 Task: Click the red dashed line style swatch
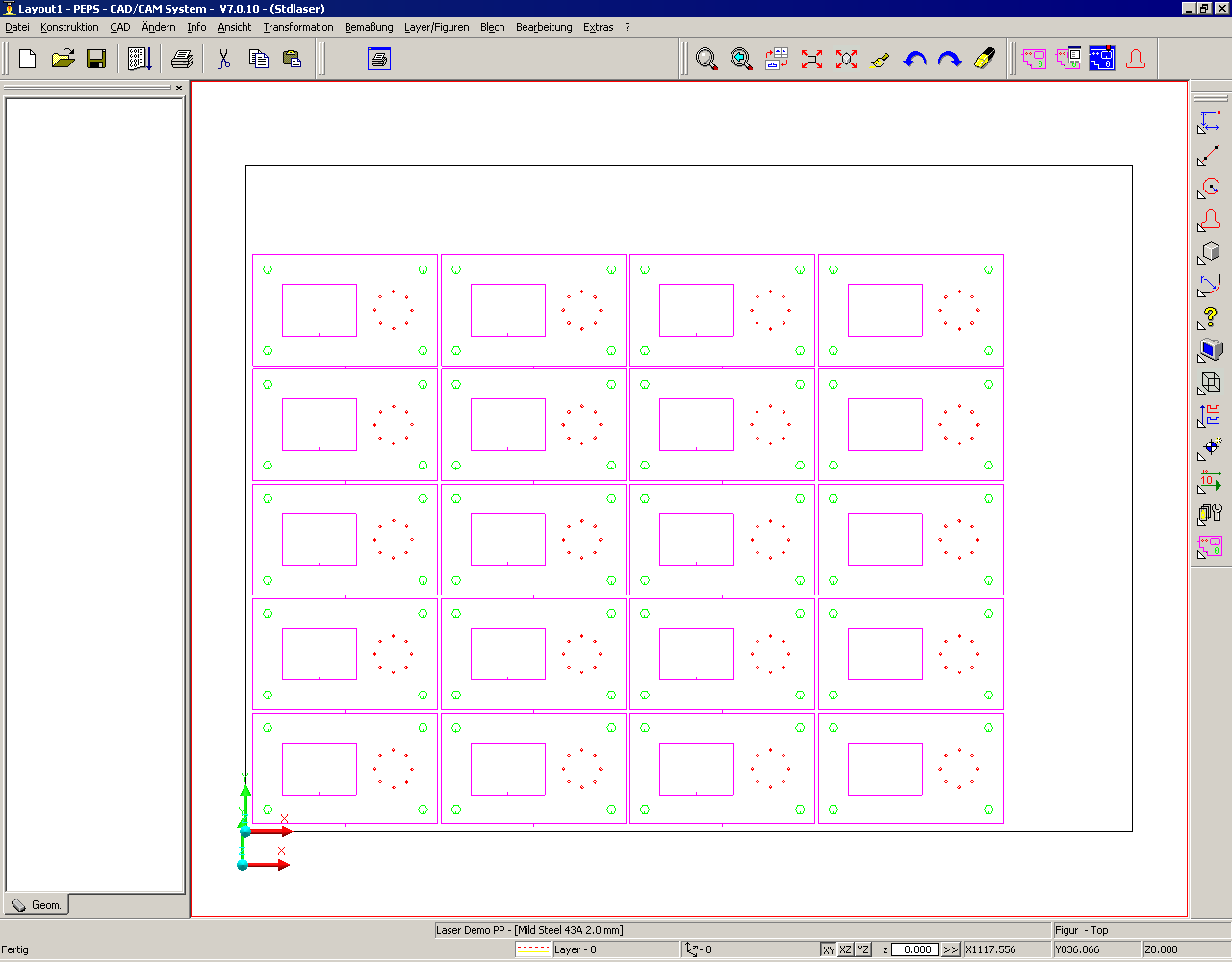[x=533, y=949]
